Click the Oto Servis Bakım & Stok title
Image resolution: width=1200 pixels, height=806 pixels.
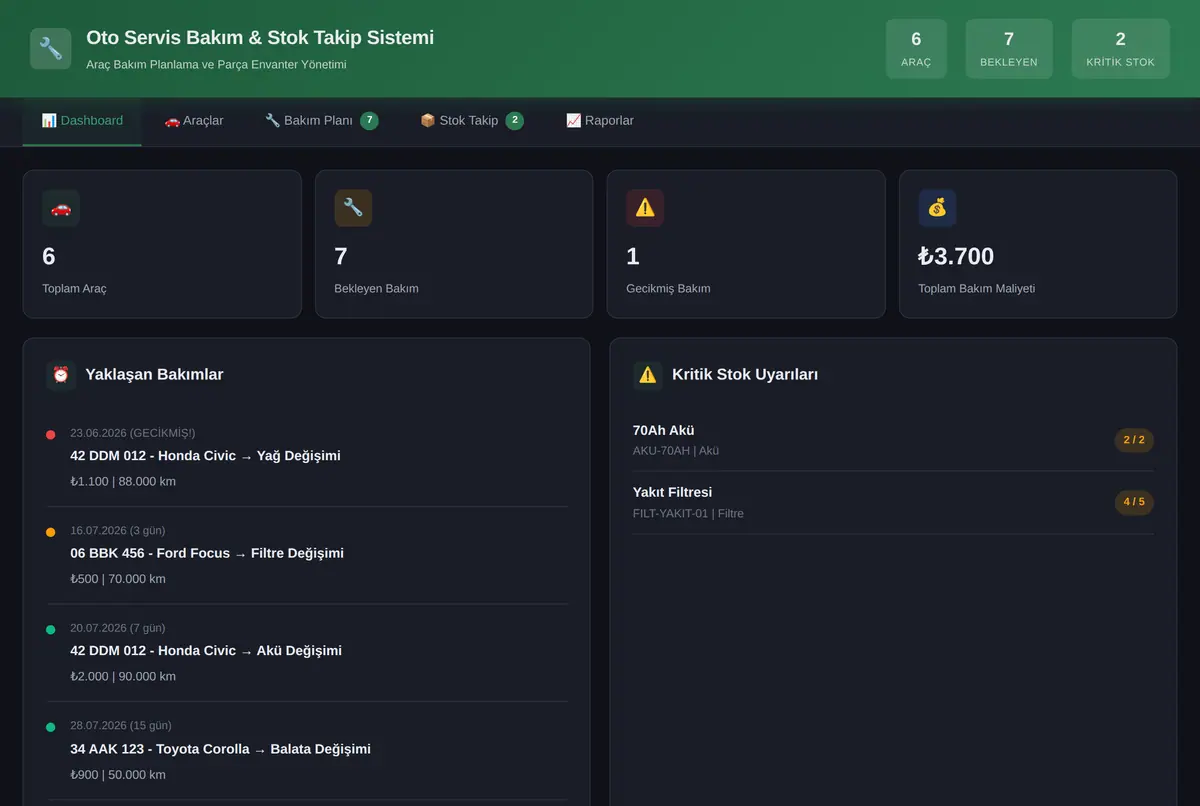pos(260,38)
